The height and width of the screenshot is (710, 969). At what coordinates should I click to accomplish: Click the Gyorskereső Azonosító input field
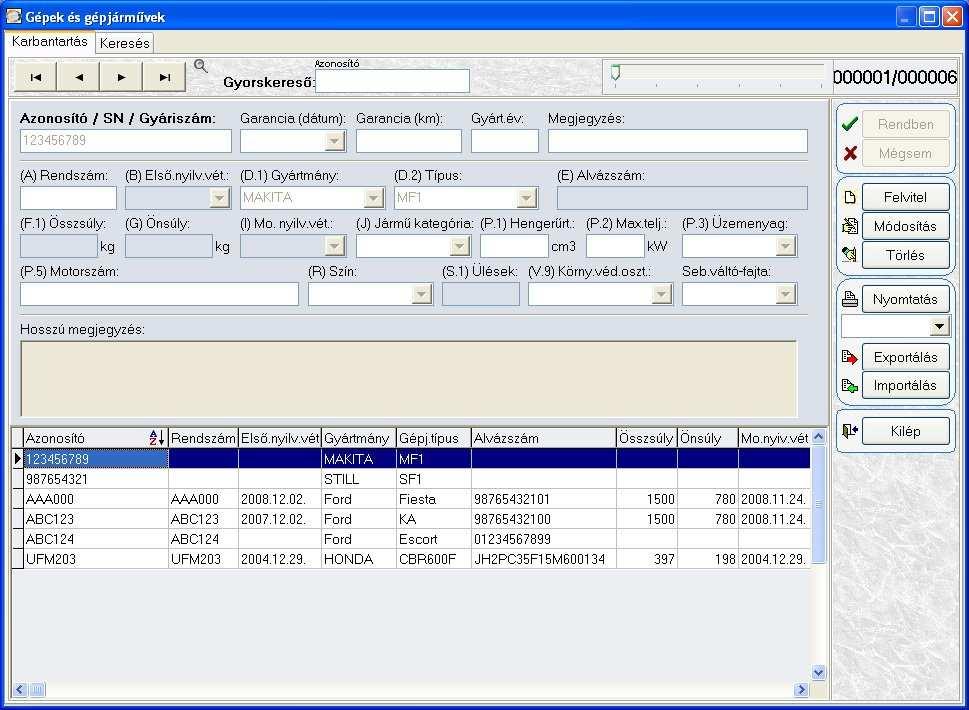pos(392,81)
